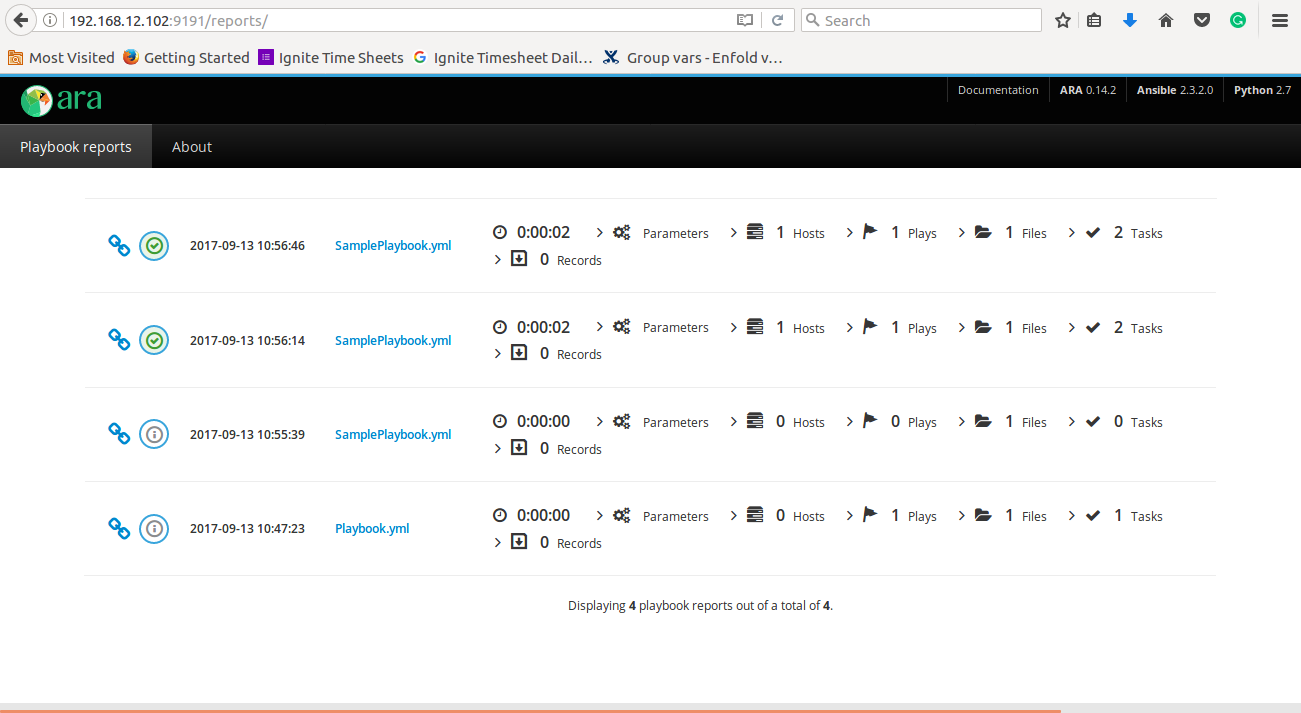Open Most Visited bookmarks folder
Screen dimensions: 1301x713
(x=61, y=57)
